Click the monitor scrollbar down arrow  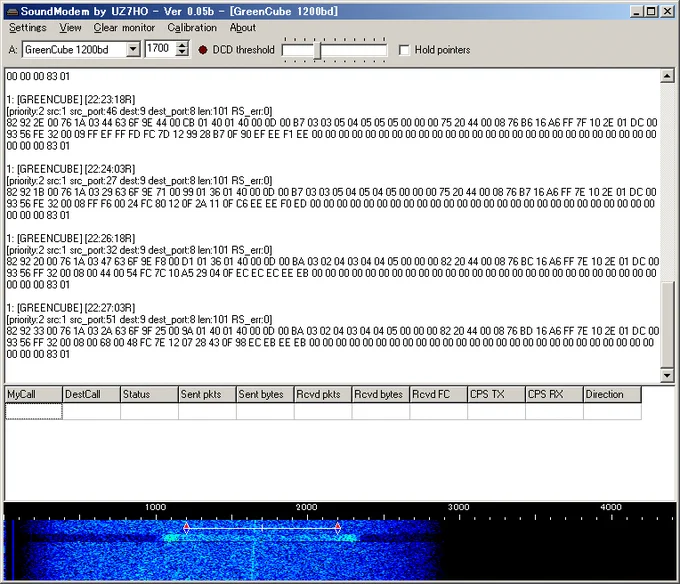point(667,375)
